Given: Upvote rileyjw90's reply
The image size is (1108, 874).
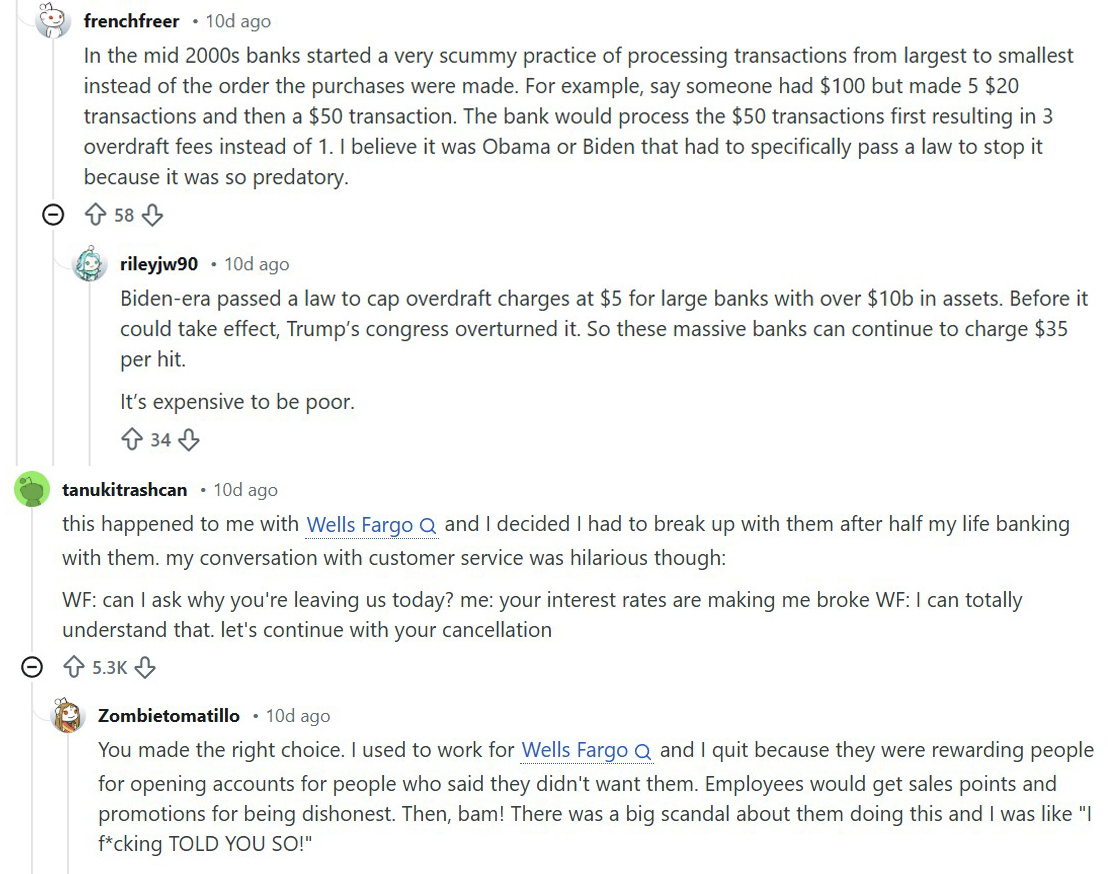Looking at the screenshot, I should tap(132, 439).
